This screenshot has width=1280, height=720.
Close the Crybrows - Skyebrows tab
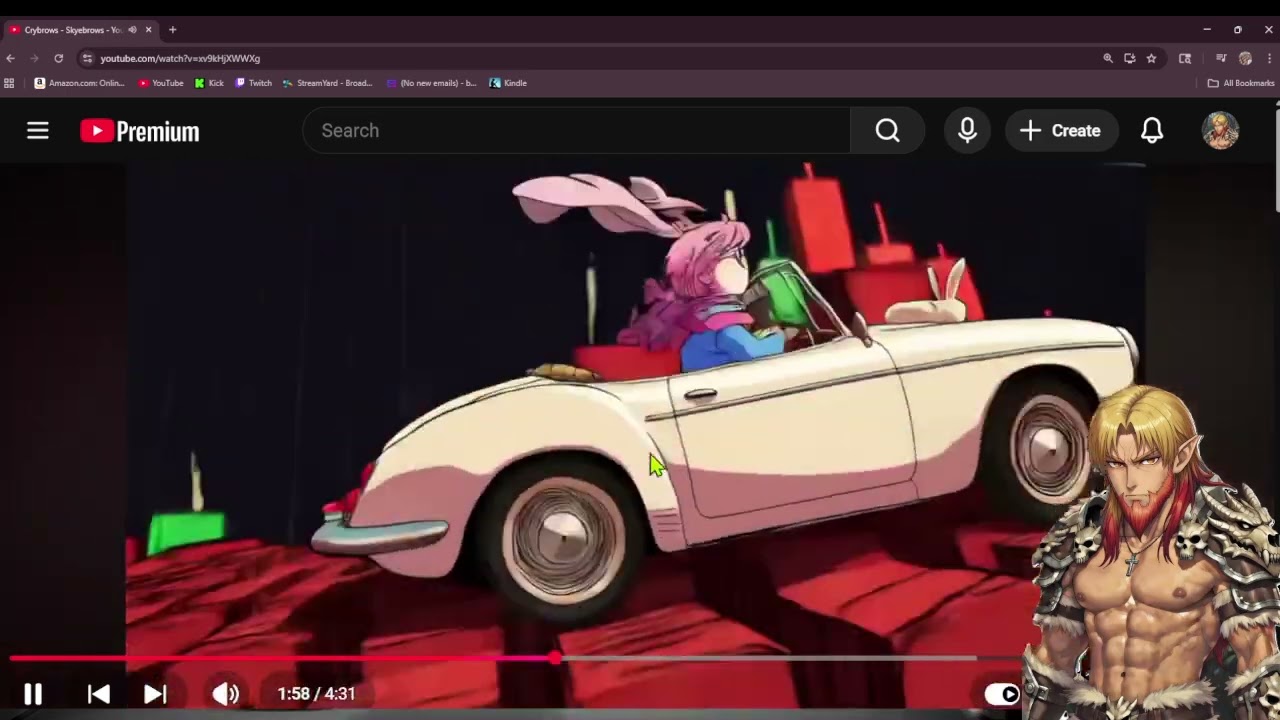pyautogui.click(x=148, y=30)
